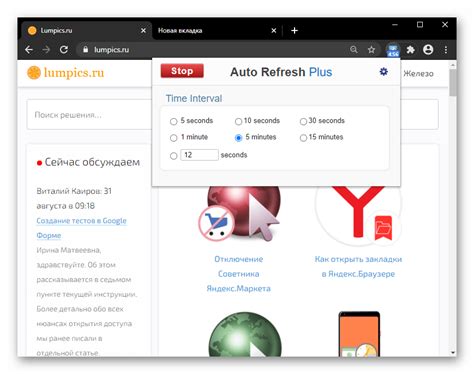474x374 pixels.
Task: Click the Auto Refresh Plus title
Action: 281,72
